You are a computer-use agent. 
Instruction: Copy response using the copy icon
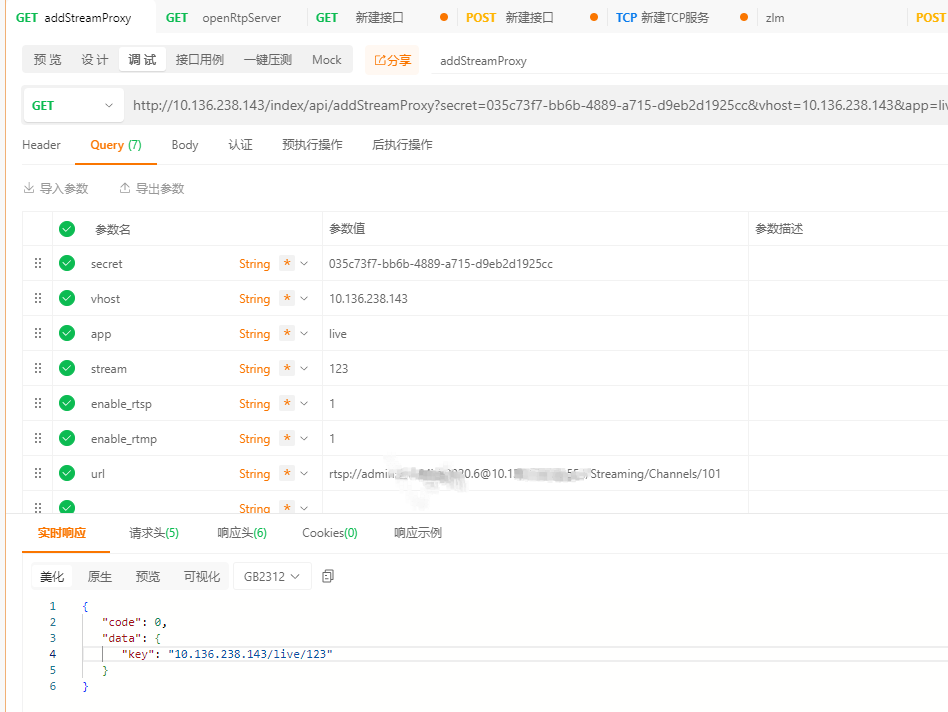point(328,576)
